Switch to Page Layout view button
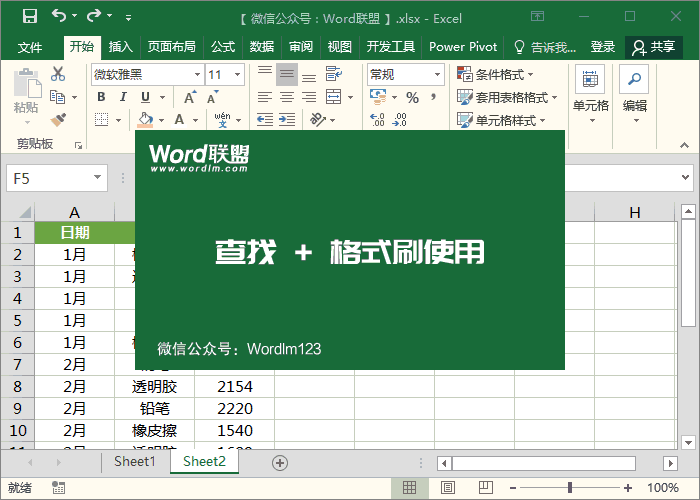 (448, 488)
